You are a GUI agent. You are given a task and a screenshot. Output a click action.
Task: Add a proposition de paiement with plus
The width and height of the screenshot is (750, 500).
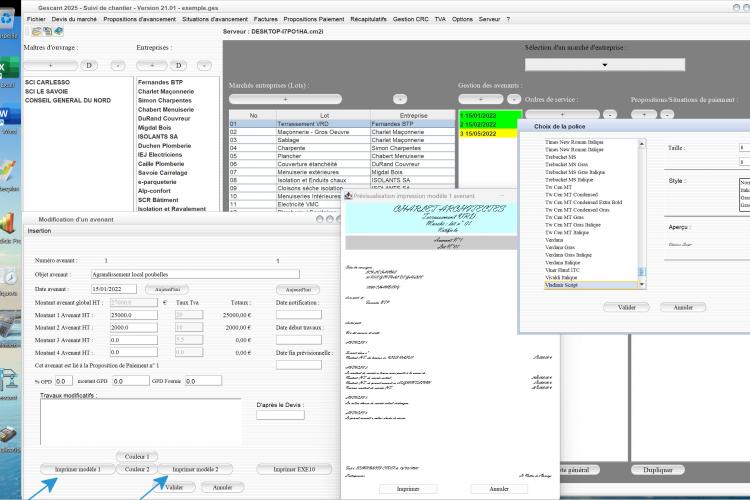click(x=644, y=114)
